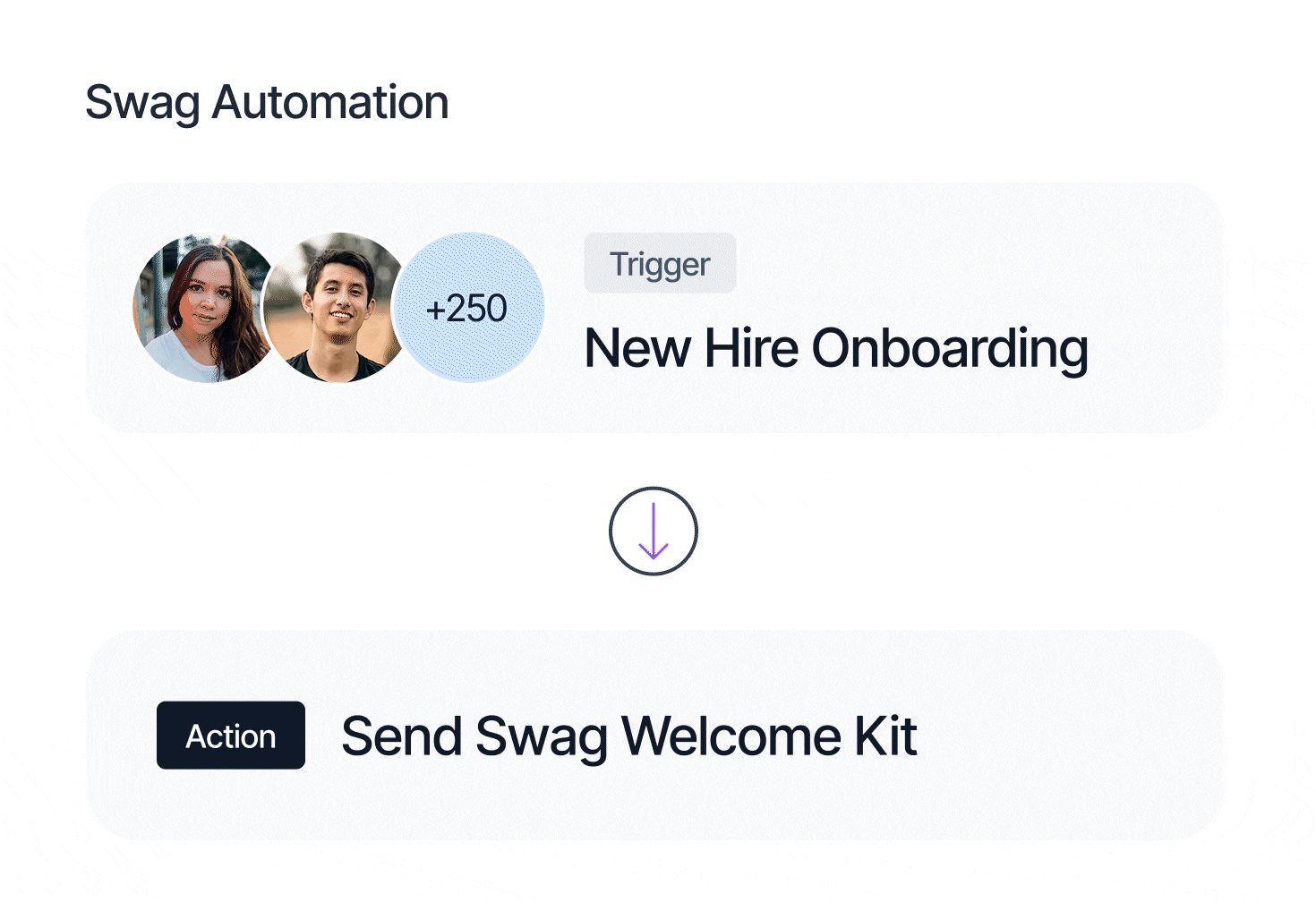The height and width of the screenshot is (902, 1316).
Task: Click the word "Swag" in action title
Action: point(542,736)
